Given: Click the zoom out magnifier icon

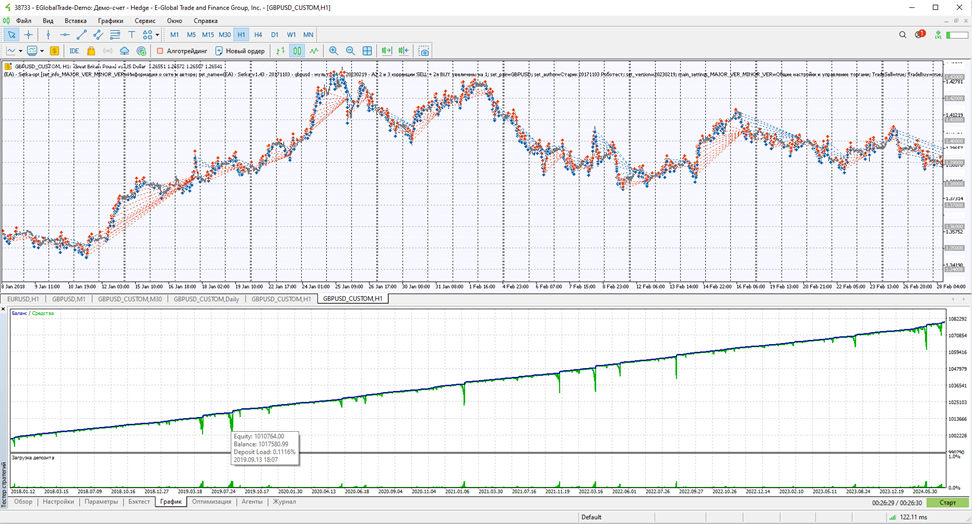Looking at the screenshot, I should pos(350,51).
